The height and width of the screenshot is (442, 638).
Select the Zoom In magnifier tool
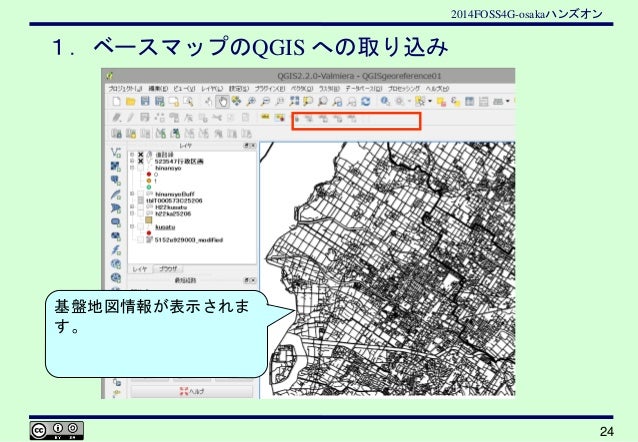[x=251, y=101]
